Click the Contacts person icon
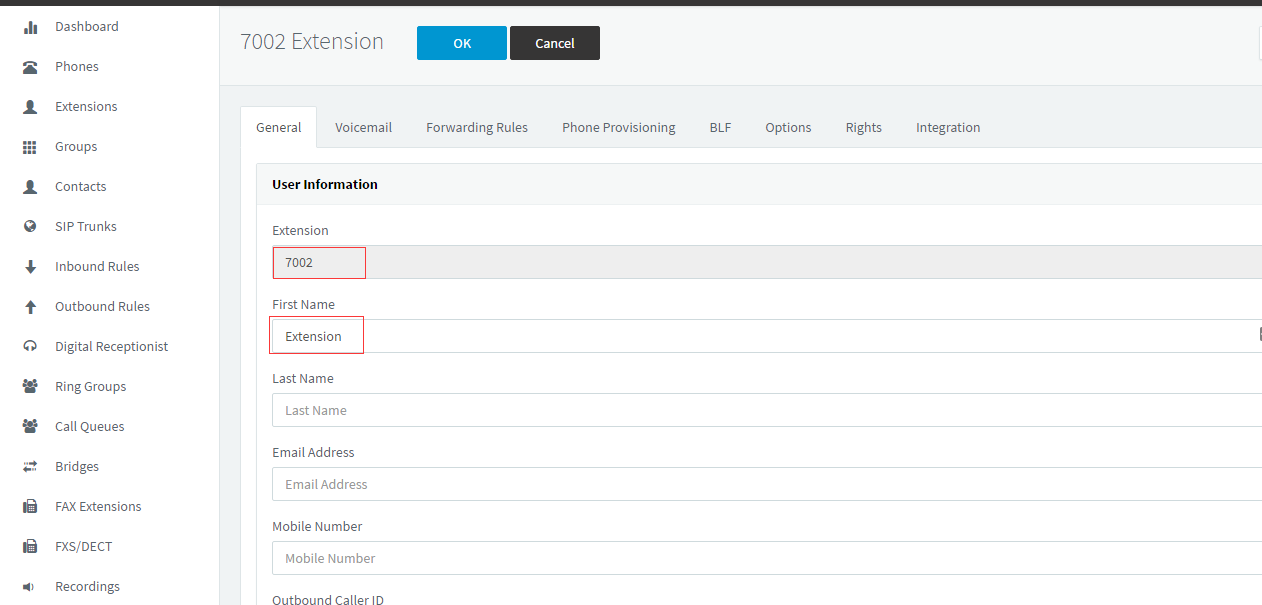 coord(30,187)
